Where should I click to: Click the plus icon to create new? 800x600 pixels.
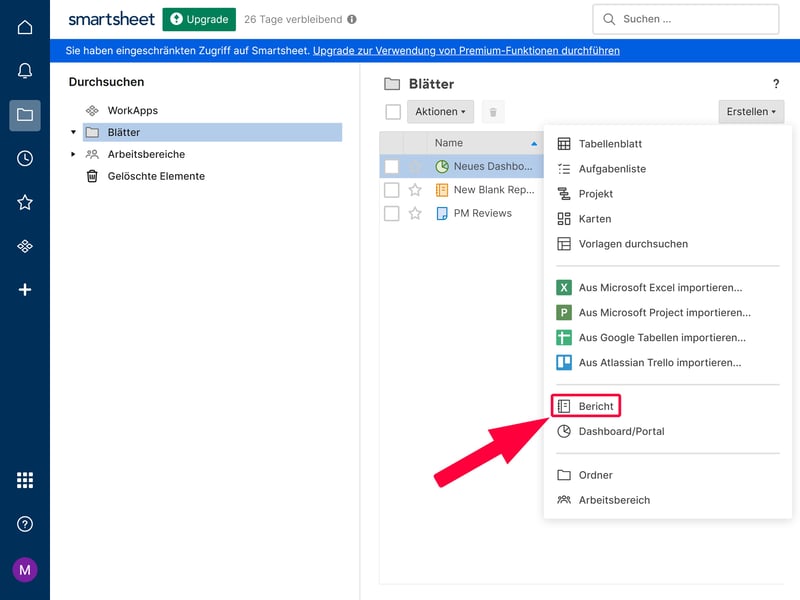click(25, 290)
